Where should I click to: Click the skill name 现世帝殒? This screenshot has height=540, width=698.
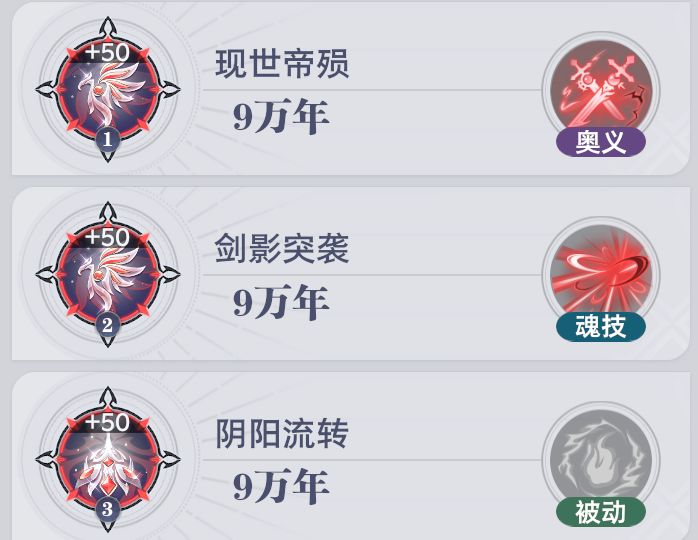click(282, 64)
